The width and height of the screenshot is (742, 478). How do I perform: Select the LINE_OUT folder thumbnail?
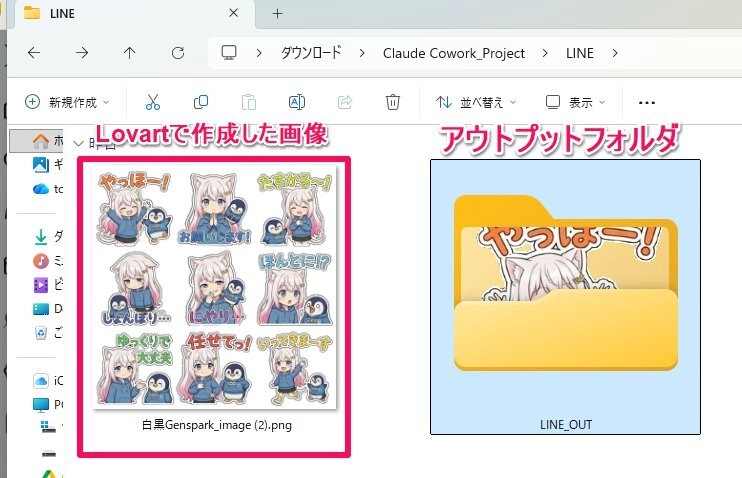tap(565, 282)
